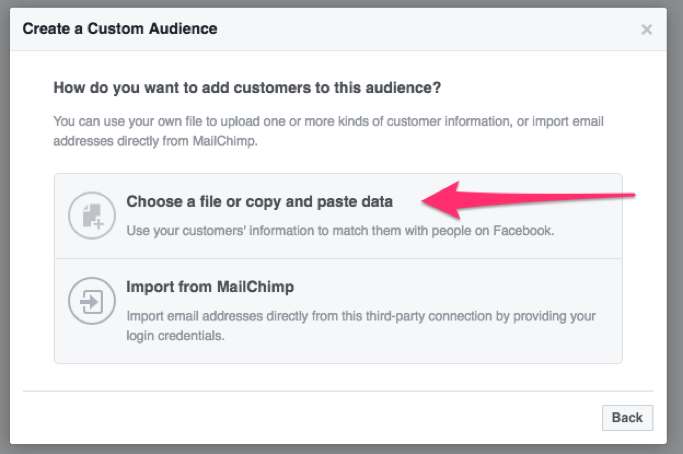The image size is (683, 454).
Task: Click the MailChimp import arrow icon
Action: [x=92, y=301]
